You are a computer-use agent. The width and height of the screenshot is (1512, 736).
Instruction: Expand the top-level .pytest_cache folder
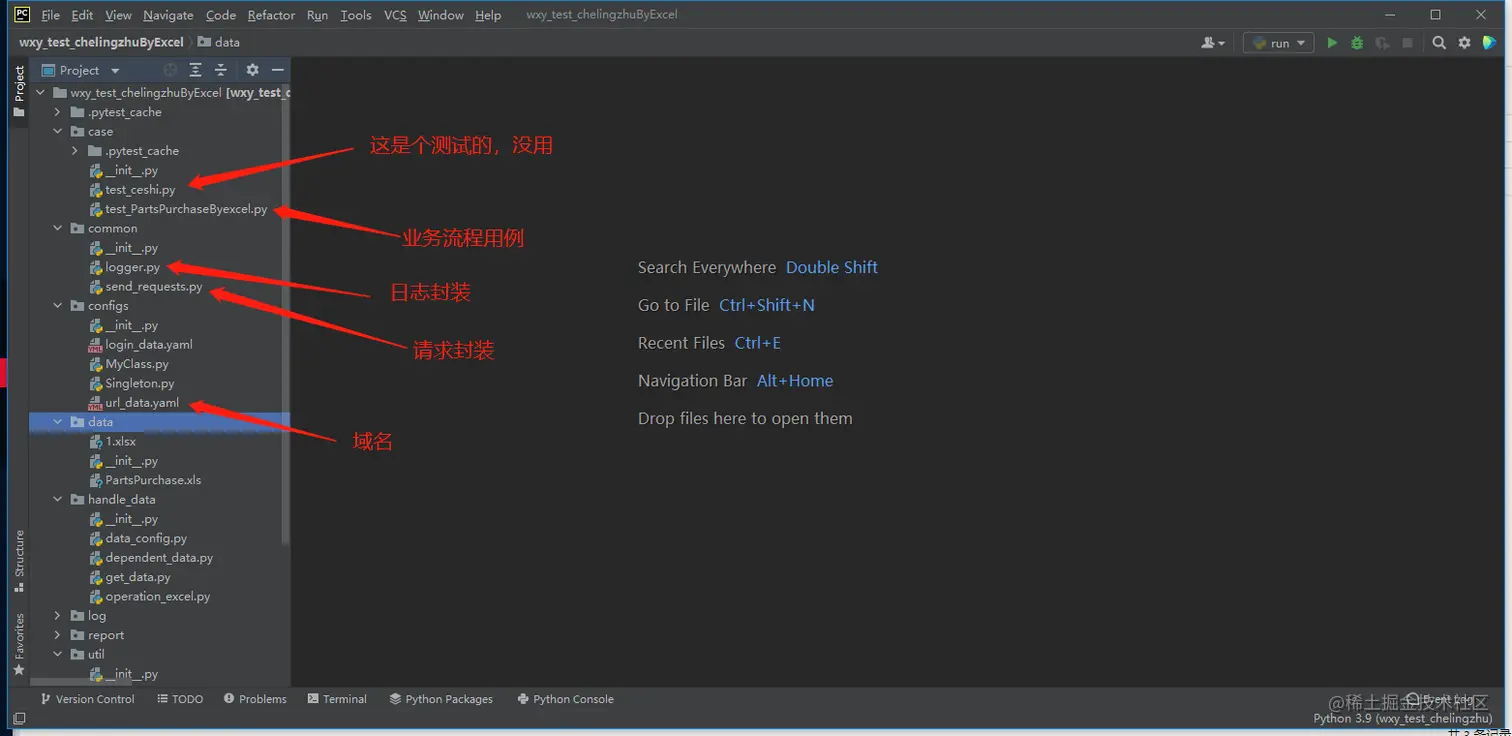point(58,112)
